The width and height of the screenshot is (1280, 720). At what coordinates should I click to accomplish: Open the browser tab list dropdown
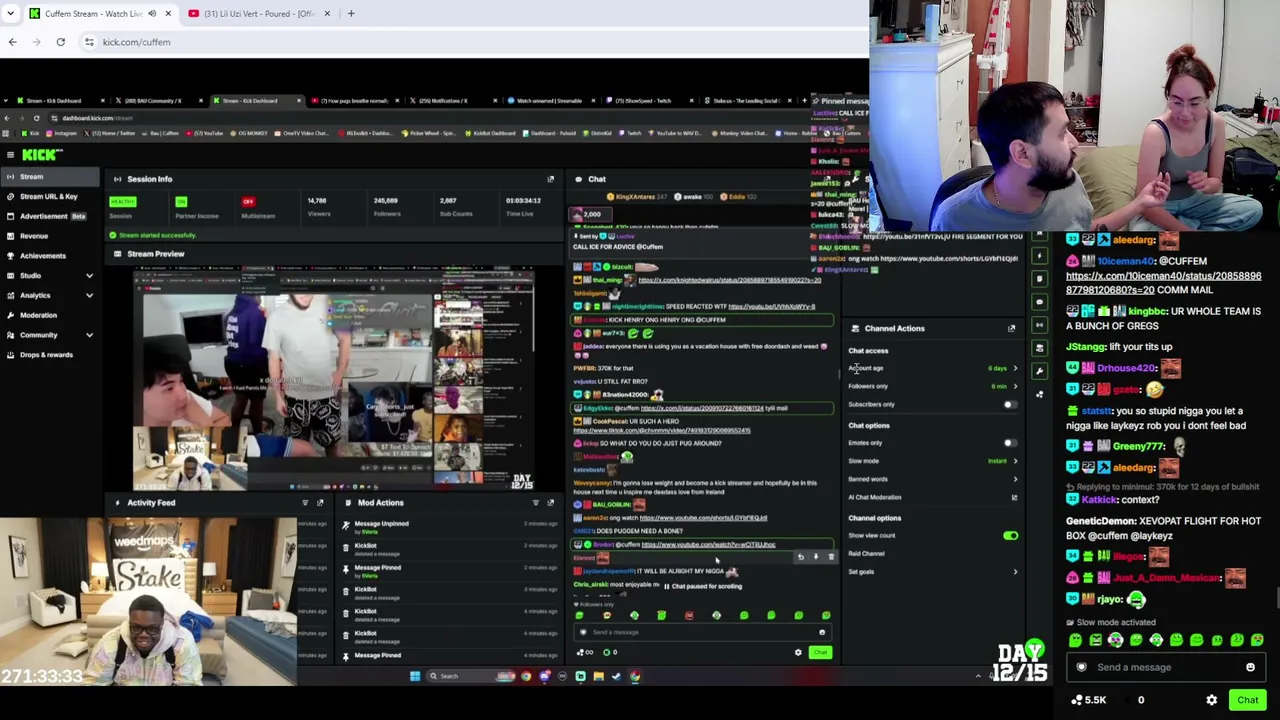(10, 14)
